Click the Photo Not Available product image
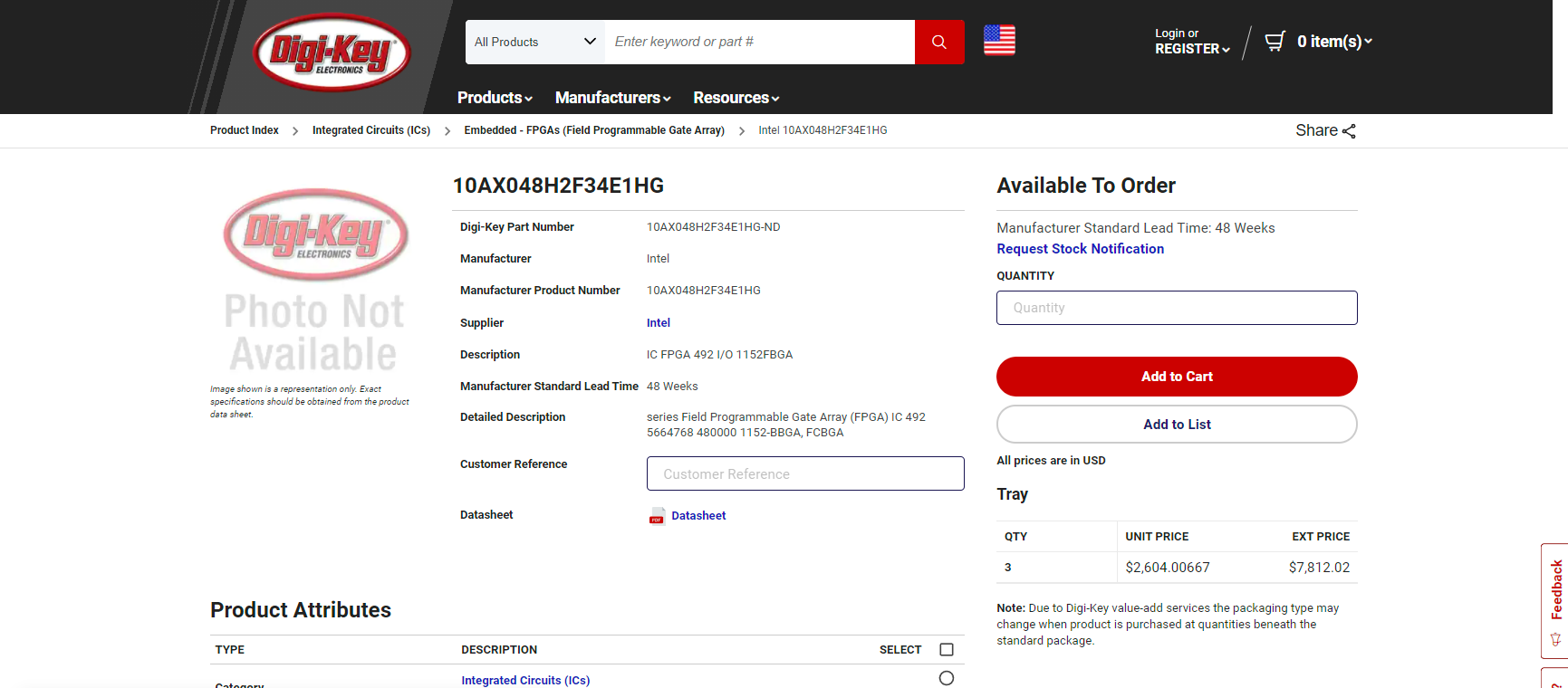Viewport: 1568px width, 688px height. coord(315,282)
